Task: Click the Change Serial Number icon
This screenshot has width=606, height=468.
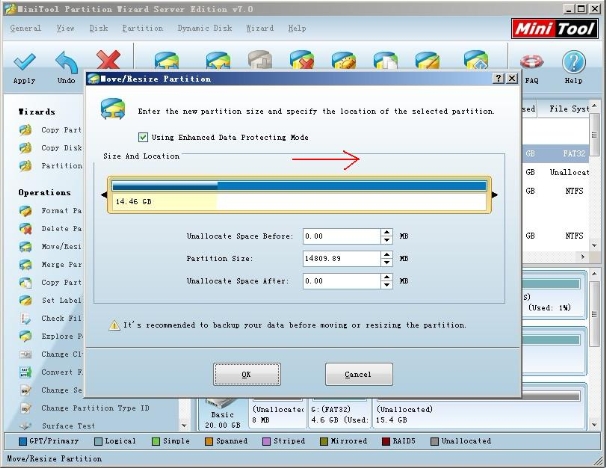Action: click(x=26, y=390)
